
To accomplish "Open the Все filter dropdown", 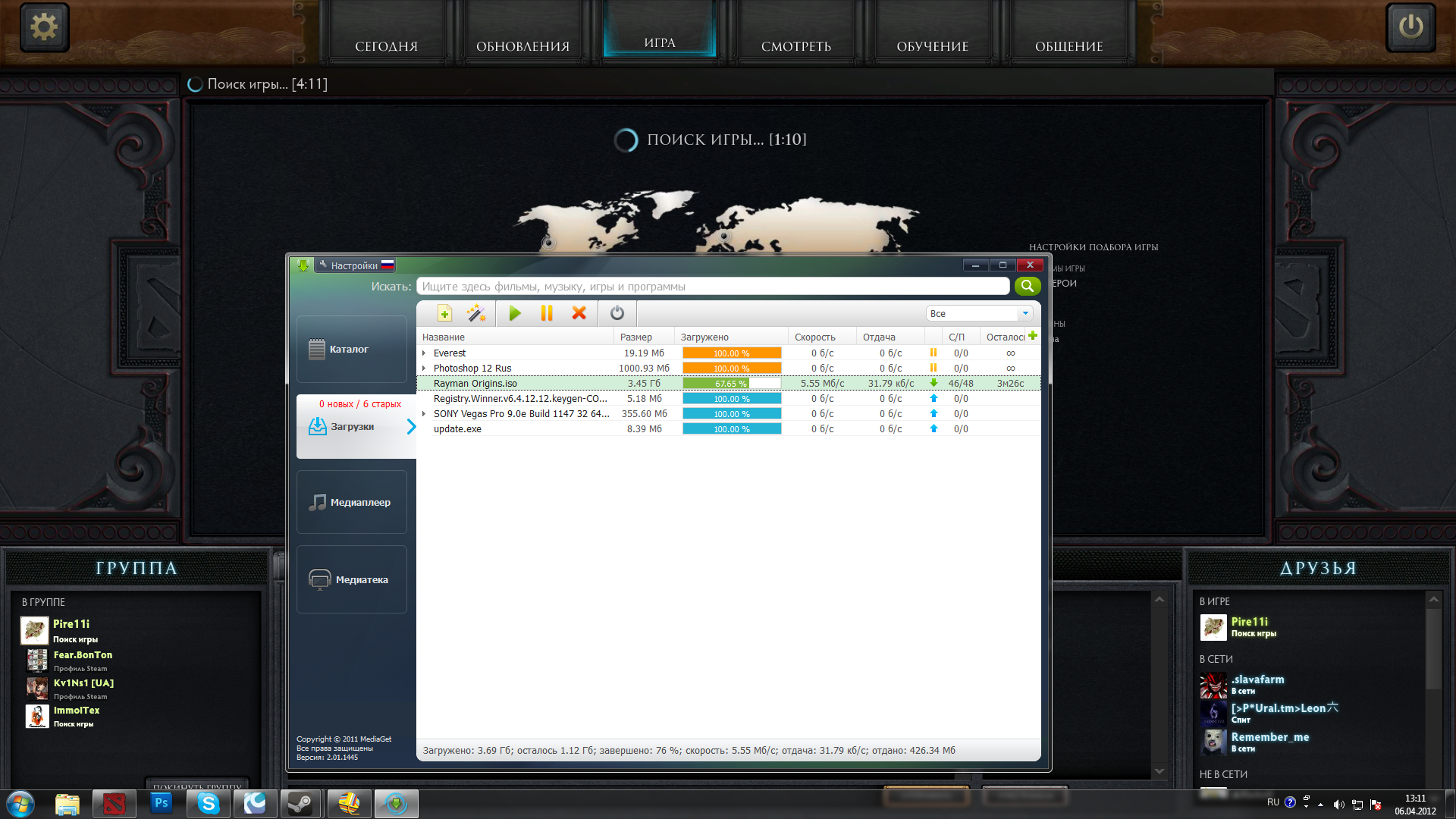I will [980, 313].
